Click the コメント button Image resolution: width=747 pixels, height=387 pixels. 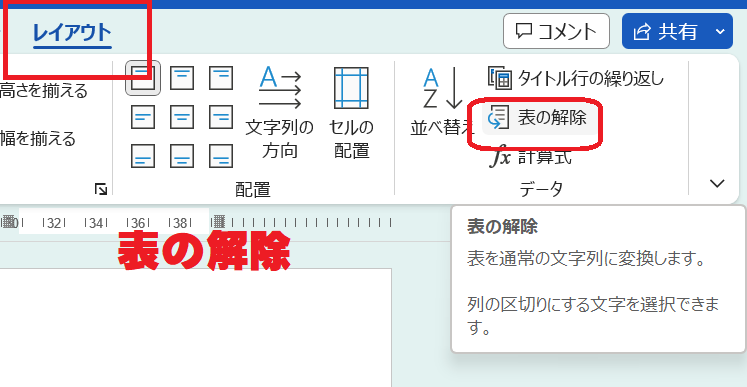click(556, 31)
